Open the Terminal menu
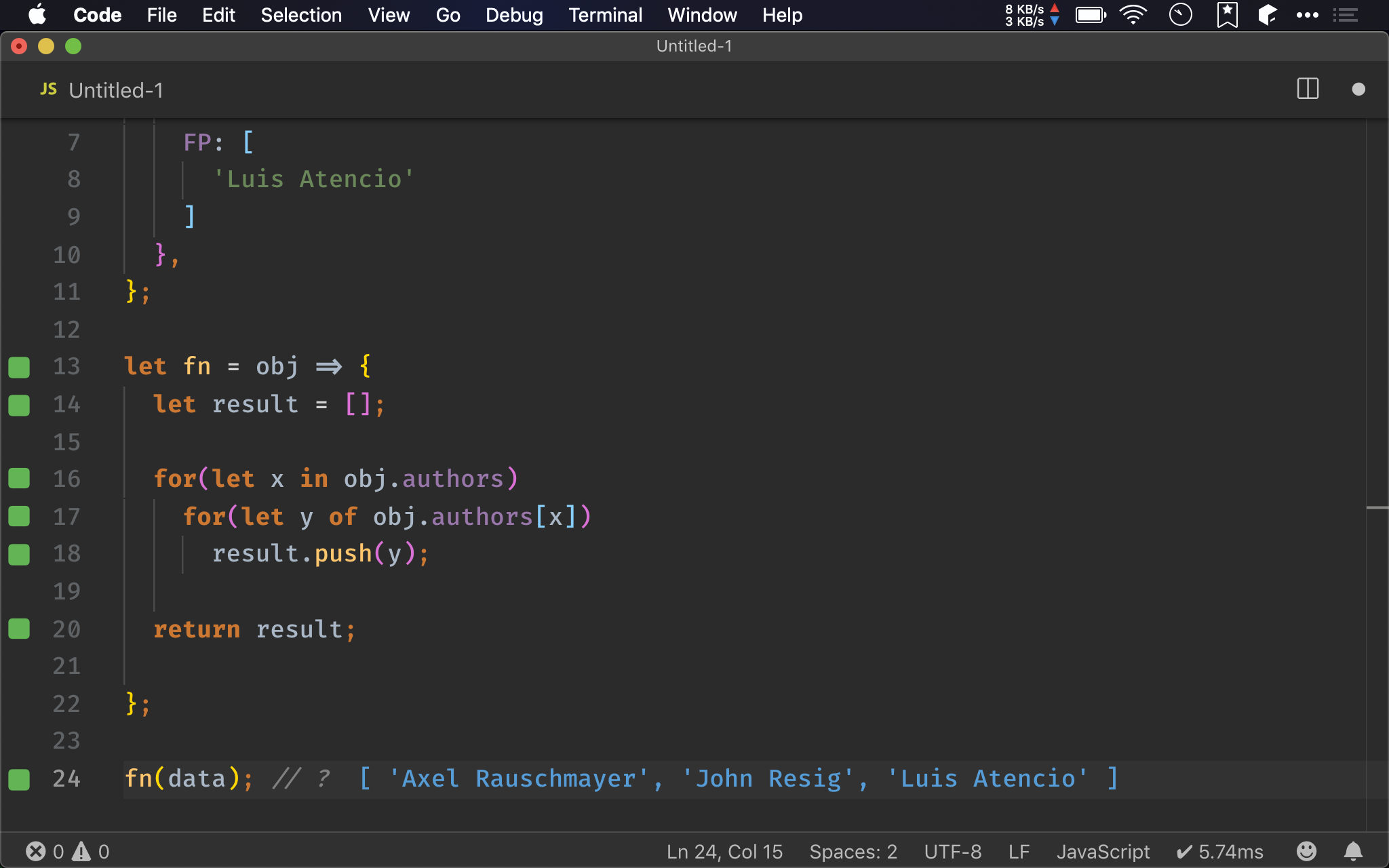 (x=605, y=15)
